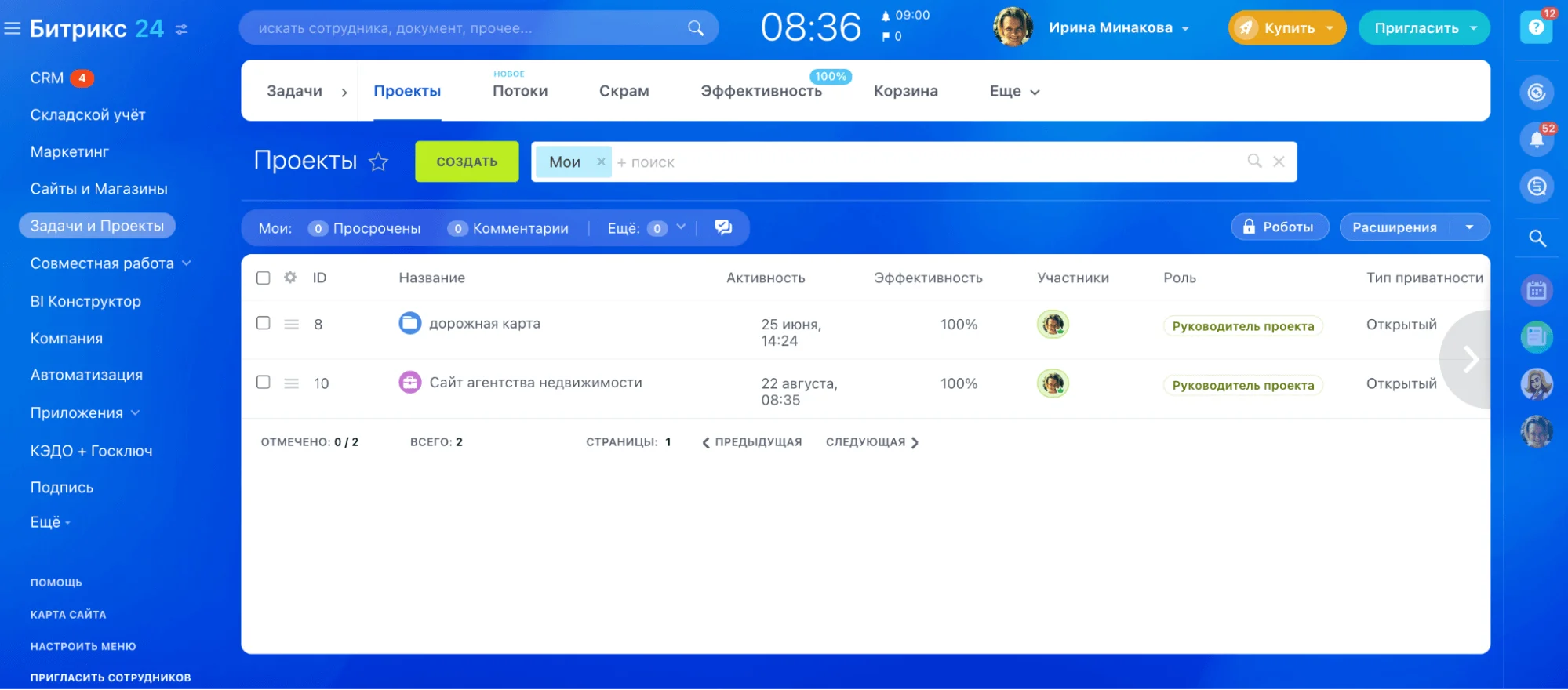Click the settings sliders icon next to Битрикс 24
This screenshot has height=690, width=1568.
[x=181, y=30]
